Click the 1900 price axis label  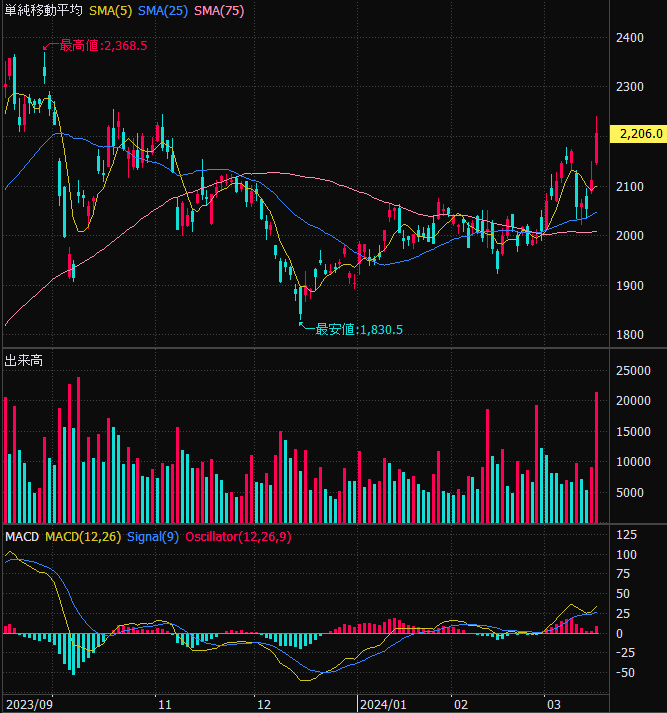pyautogui.click(x=630, y=286)
